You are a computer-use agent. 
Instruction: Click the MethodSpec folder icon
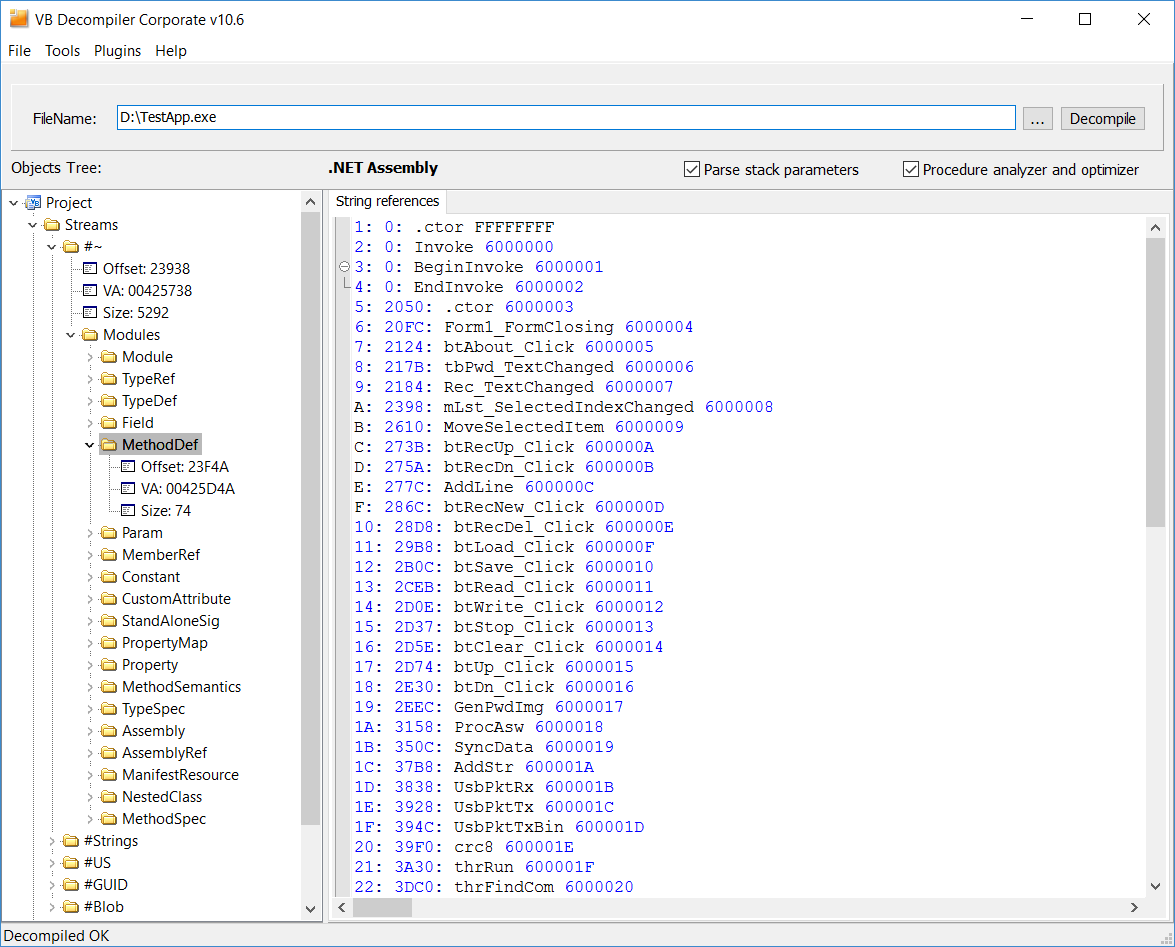coord(109,819)
